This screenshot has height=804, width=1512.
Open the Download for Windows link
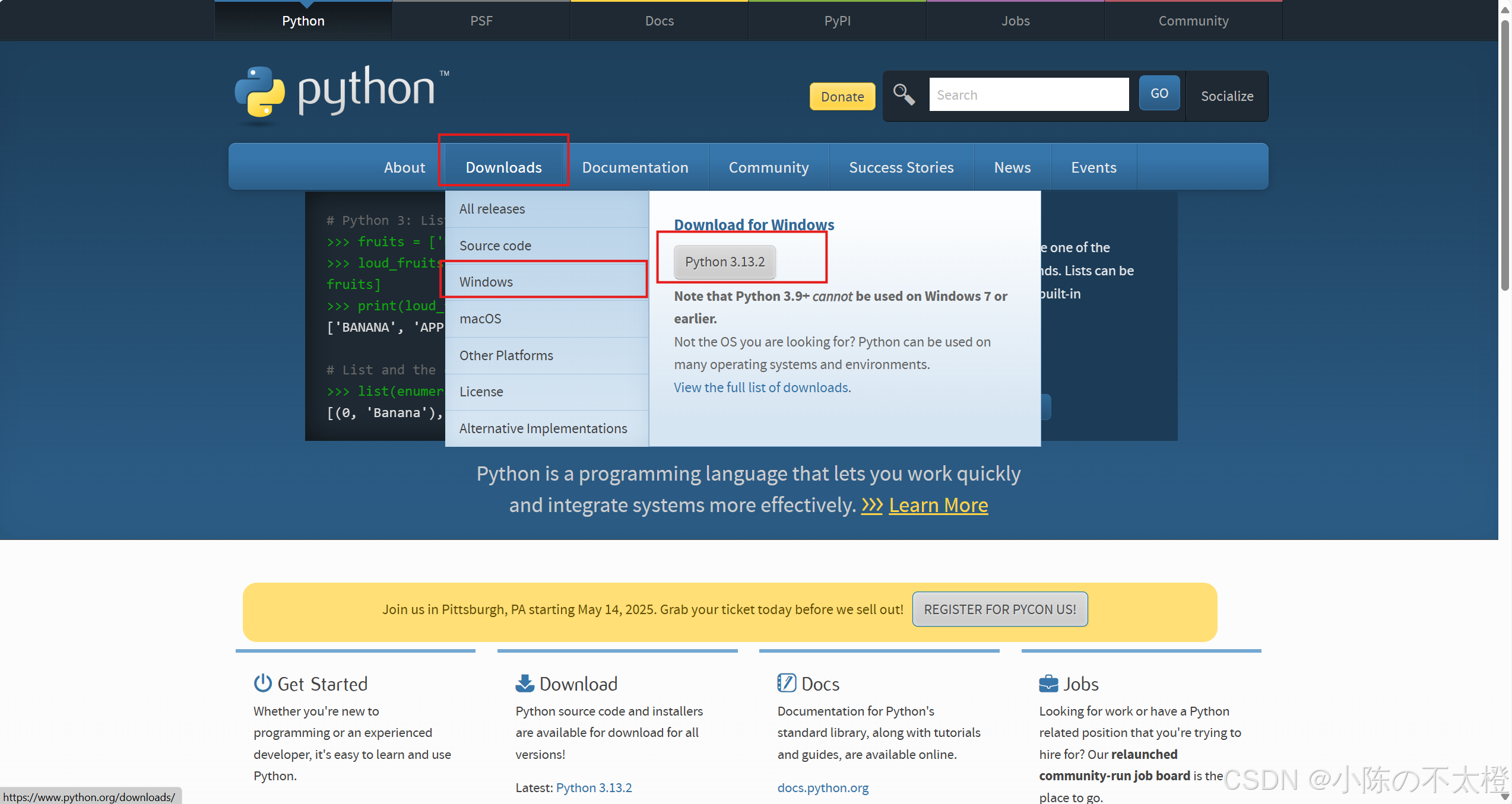coord(754,224)
